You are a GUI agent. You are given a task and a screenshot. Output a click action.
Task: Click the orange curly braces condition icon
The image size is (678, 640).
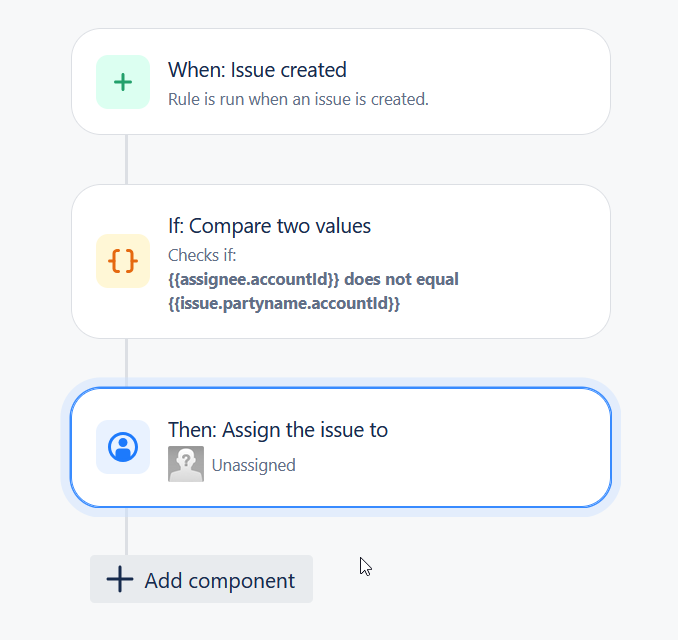pyautogui.click(x=123, y=261)
